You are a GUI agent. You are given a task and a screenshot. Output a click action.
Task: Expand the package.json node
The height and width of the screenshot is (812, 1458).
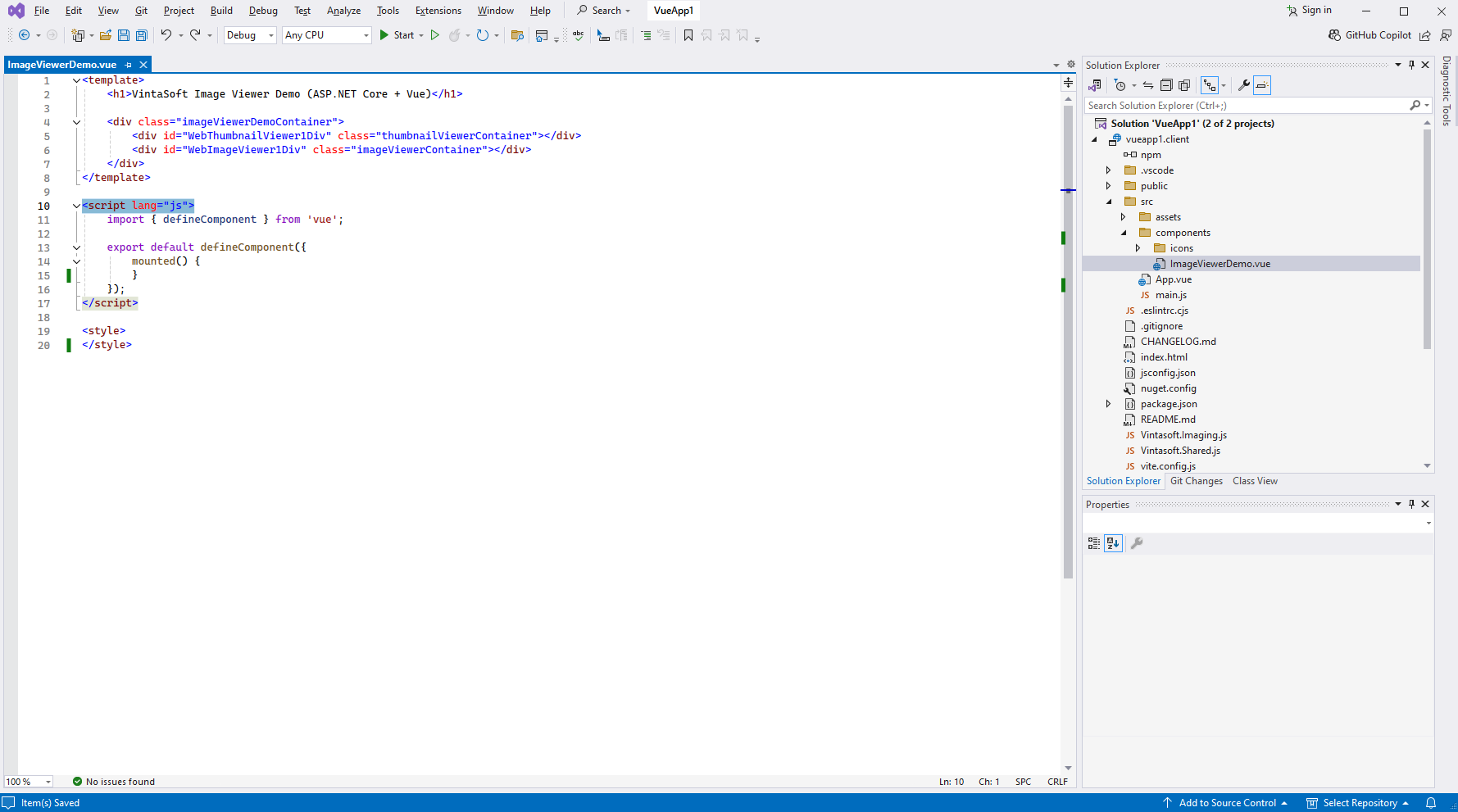(1109, 404)
